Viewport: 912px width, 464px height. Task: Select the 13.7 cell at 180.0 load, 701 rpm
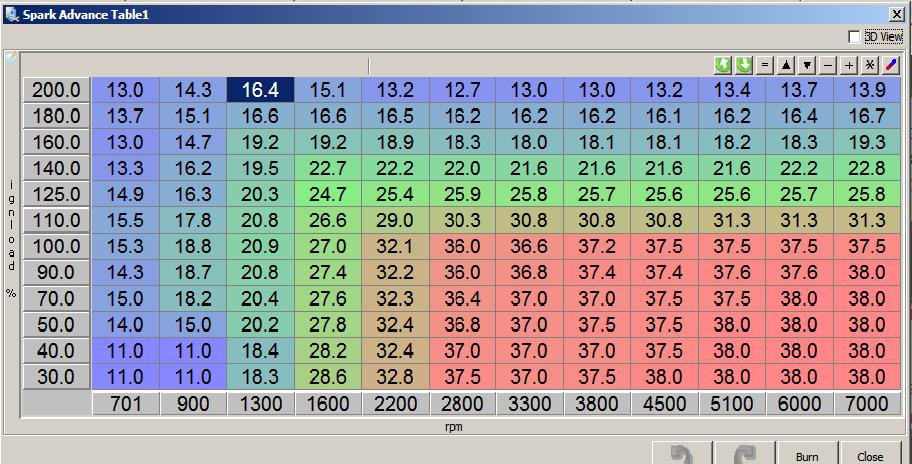(x=125, y=116)
